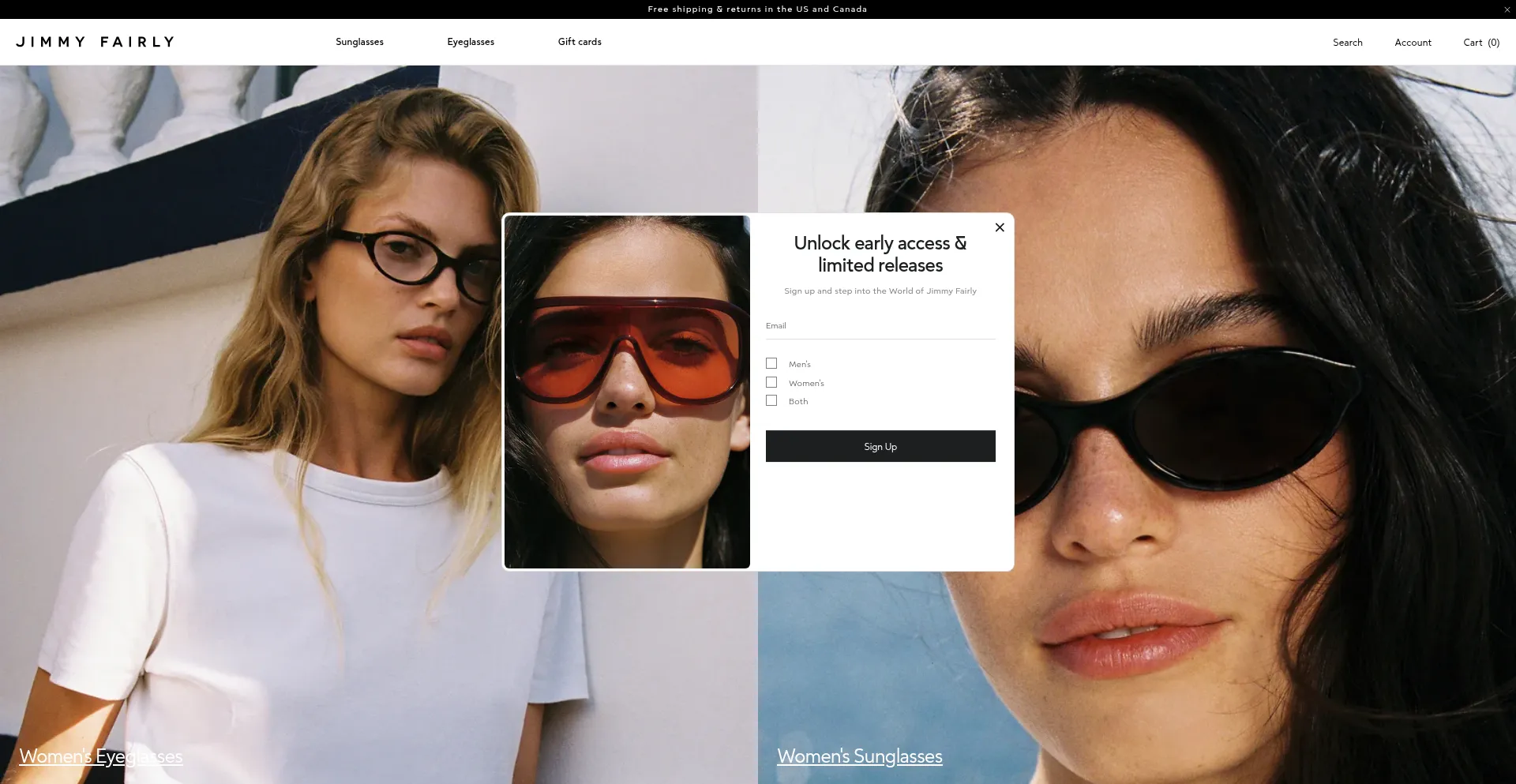Enable the Both checkbox
This screenshot has width=1516, height=784.
pyautogui.click(x=771, y=401)
